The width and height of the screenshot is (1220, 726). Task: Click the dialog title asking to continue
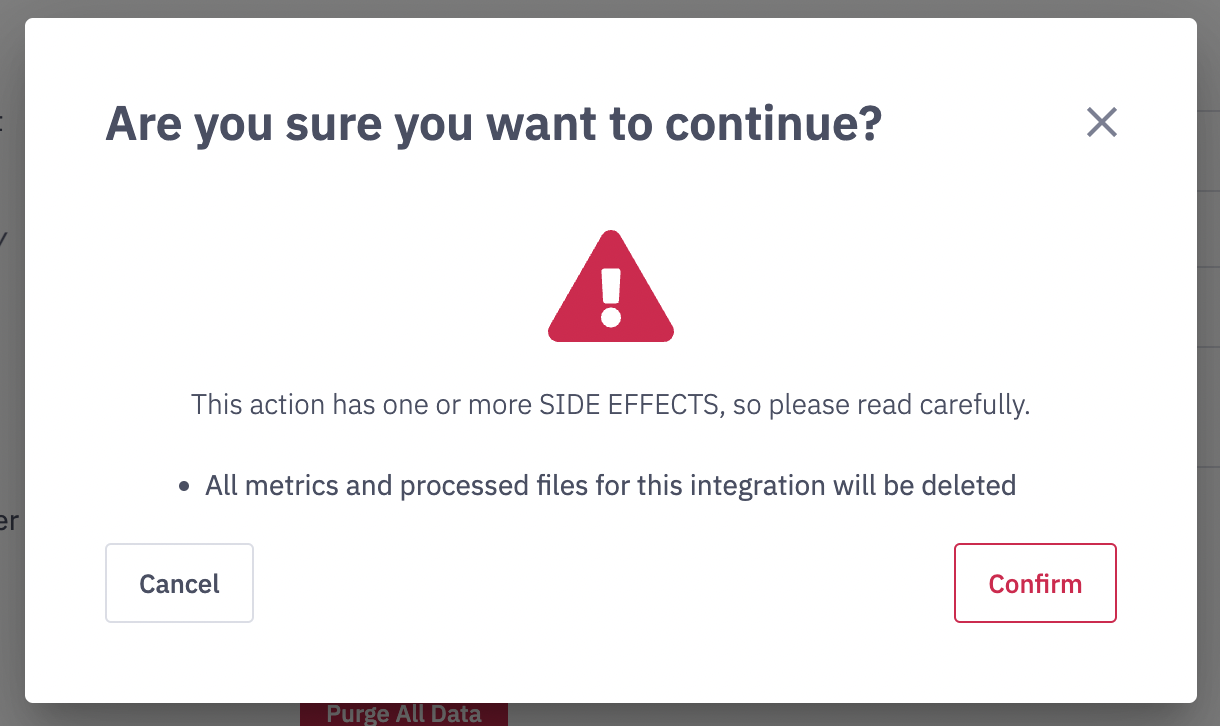494,123
